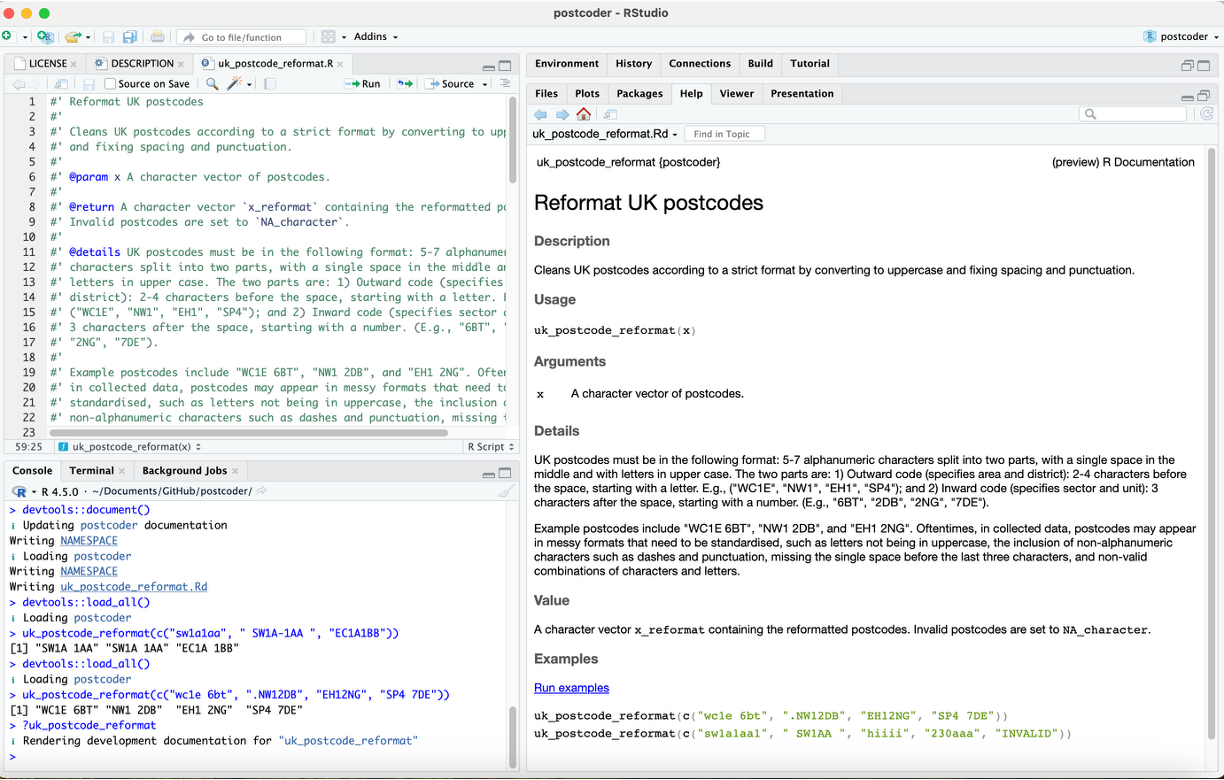The width and height of the screenshot is (1224, 780).
Task: Expand the Source button dropdown arrow
Action: (485, 84)
